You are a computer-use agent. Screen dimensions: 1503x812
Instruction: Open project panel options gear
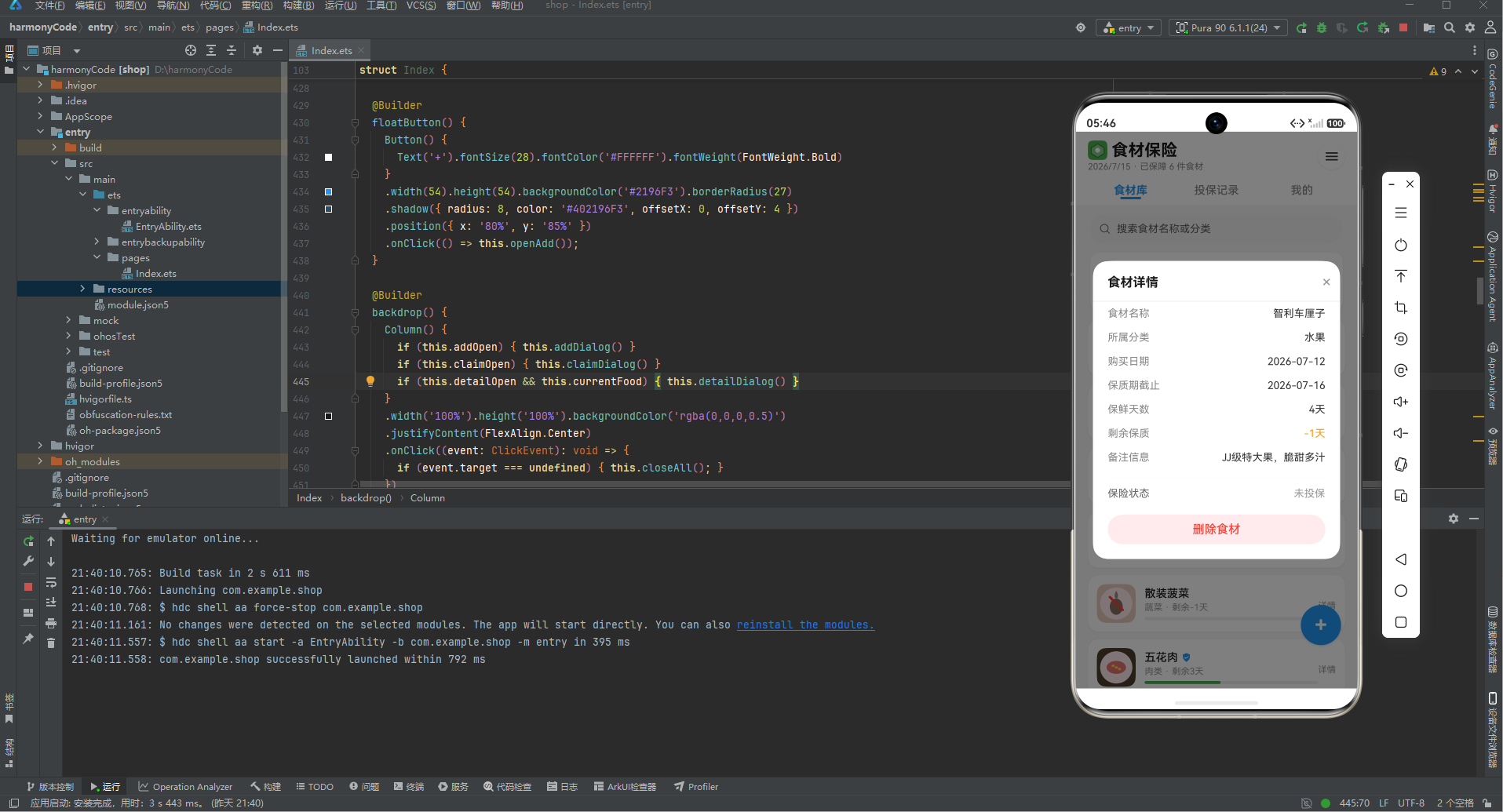point(257,50)
